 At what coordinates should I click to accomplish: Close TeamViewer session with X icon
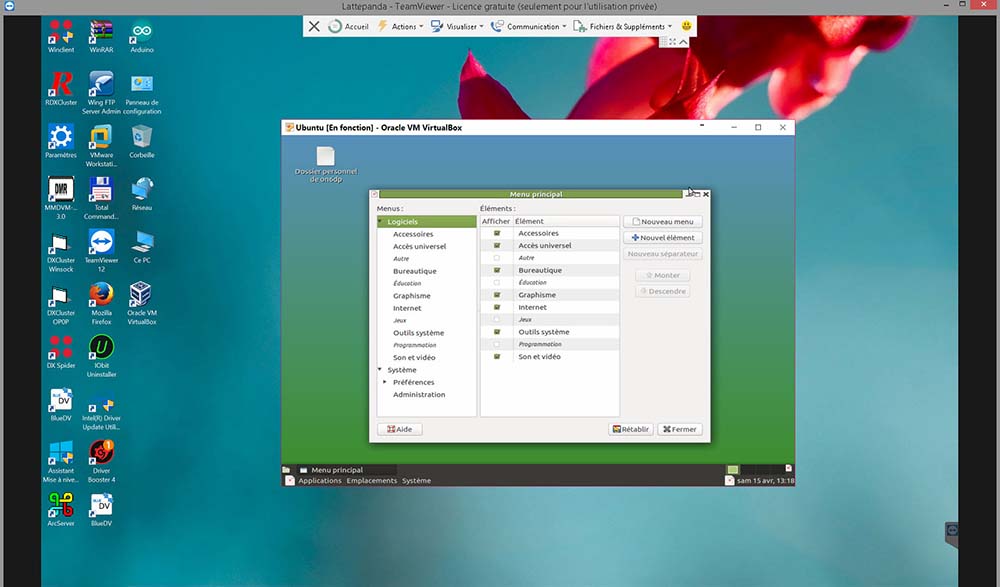click(x=314, y=26)
